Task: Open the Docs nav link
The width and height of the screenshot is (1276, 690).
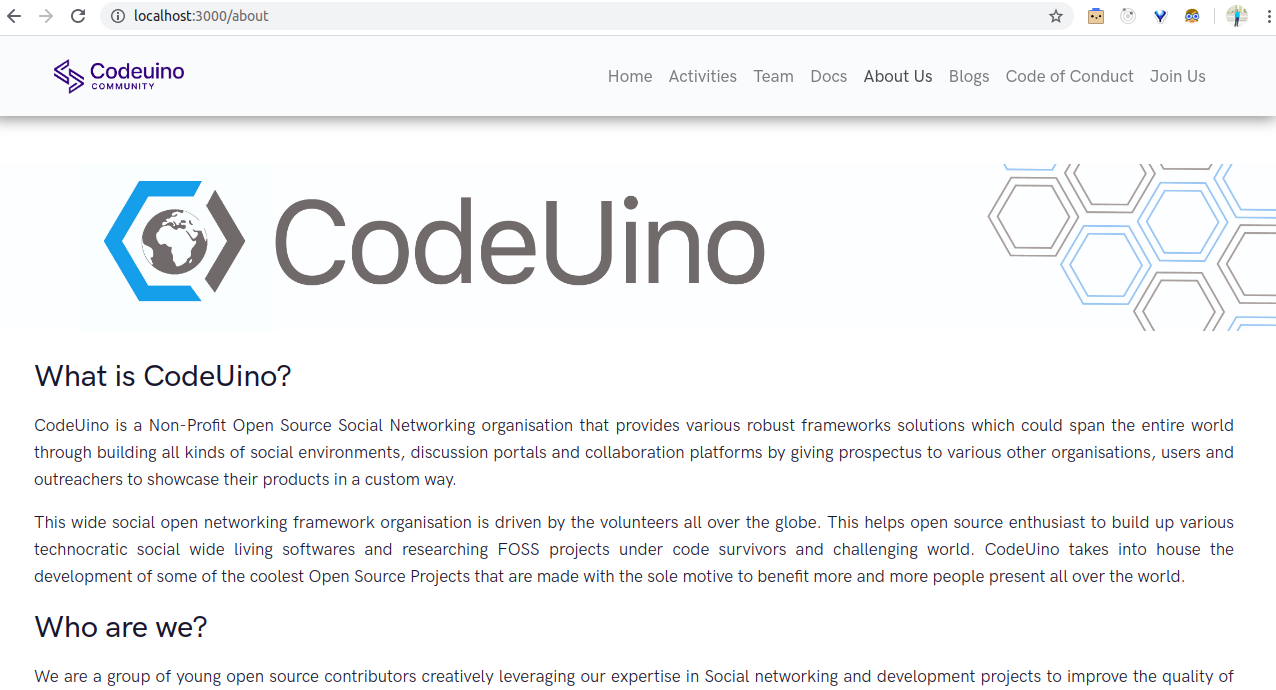Action: tap(829, 76)
